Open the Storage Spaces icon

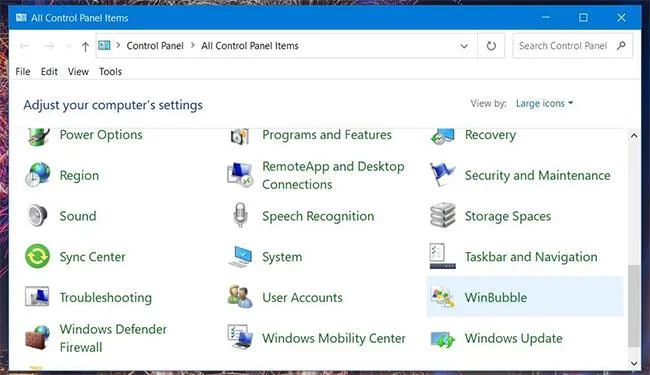coord(442,215)
